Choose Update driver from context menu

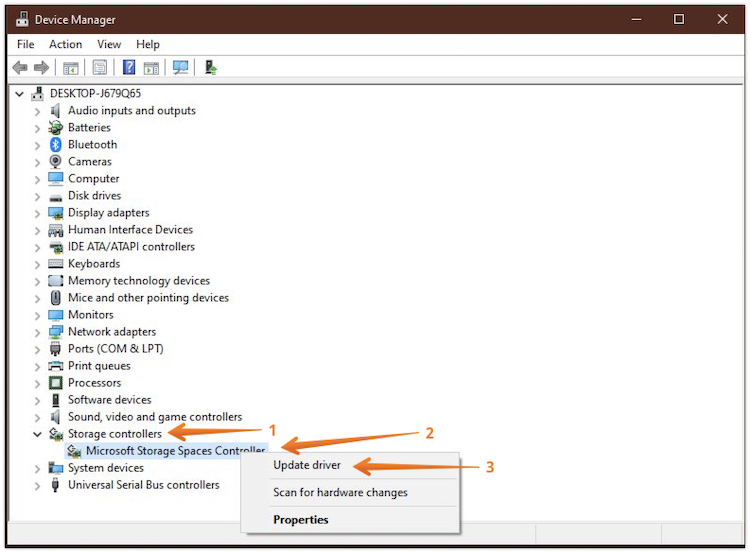tap(307, 465)
